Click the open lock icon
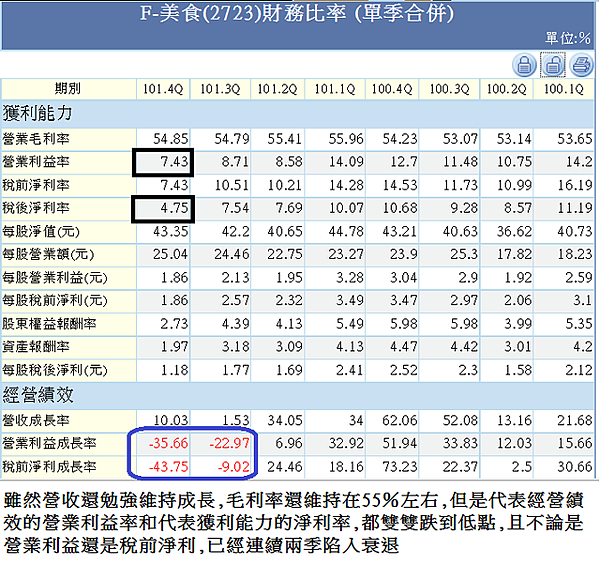 552,64
